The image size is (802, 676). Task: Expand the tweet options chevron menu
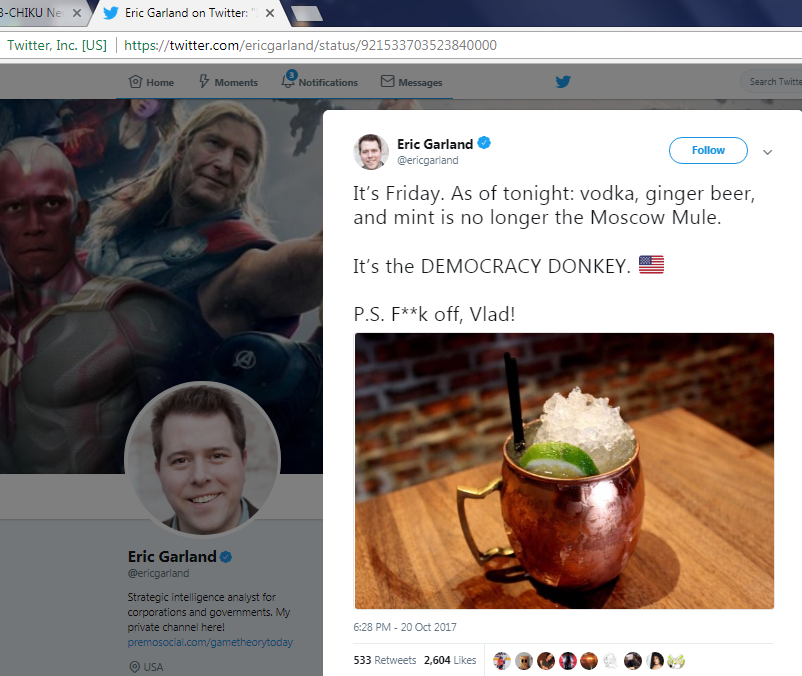(x=767, y=152)
